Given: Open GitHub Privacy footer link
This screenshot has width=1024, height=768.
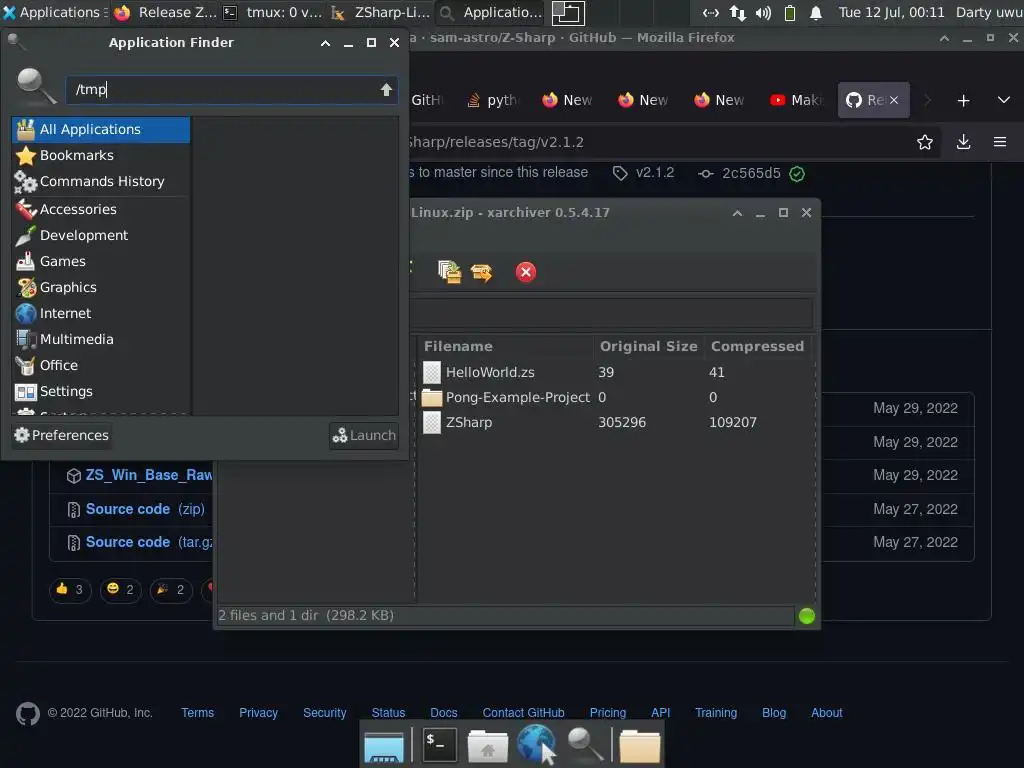Looking at the screenshot, I should coord(259,713).
